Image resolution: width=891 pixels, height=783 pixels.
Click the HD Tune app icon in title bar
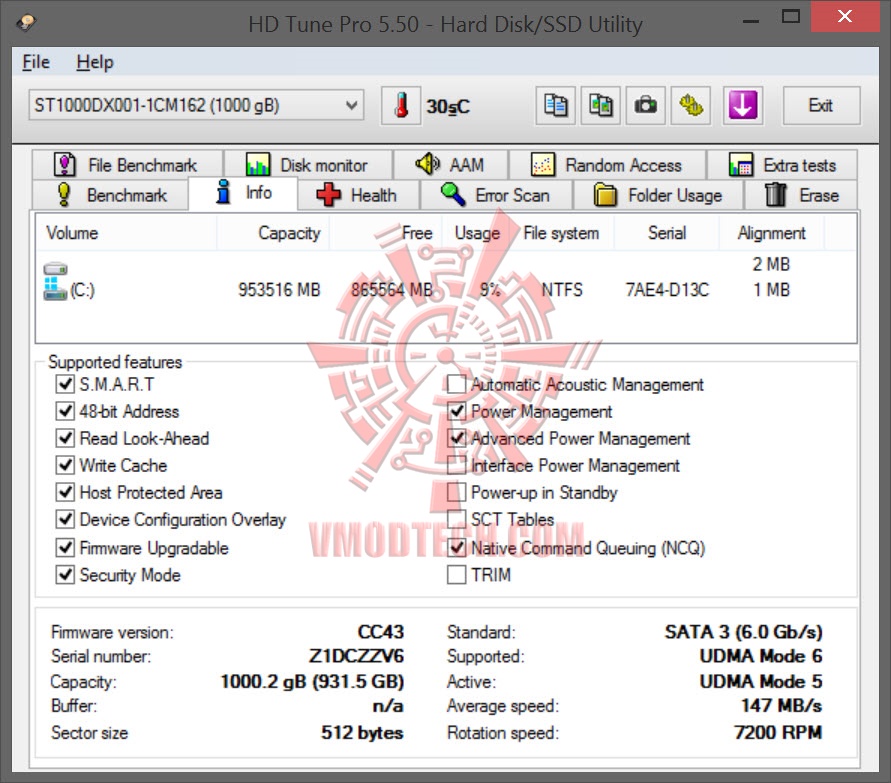26,23
